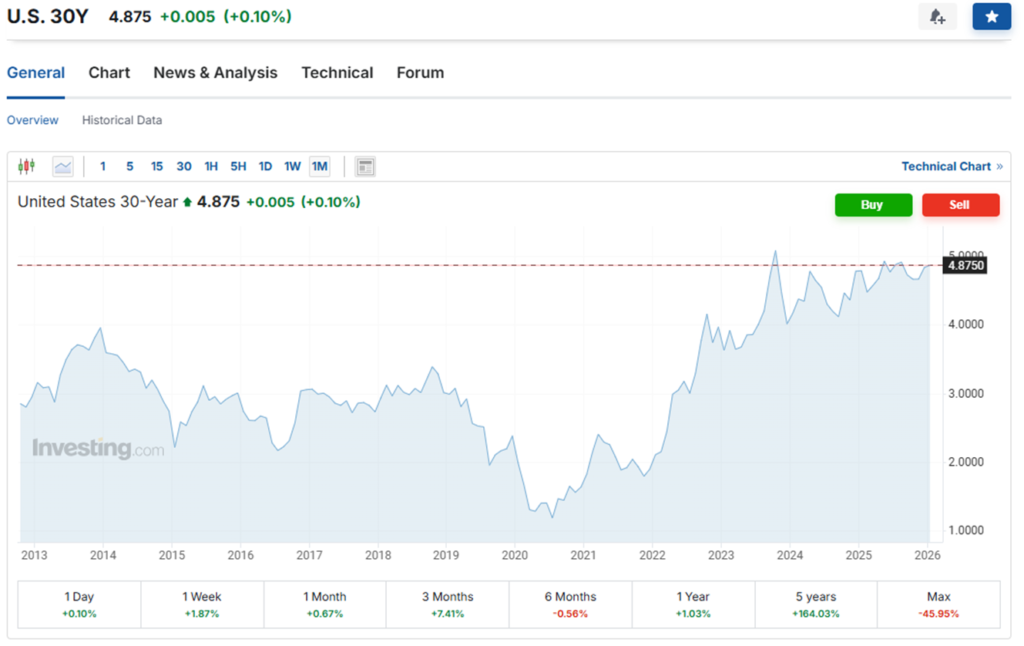Viewport: 1024px width, 646px height.
Task: Switch to the Technical tab
Action: 337,73
